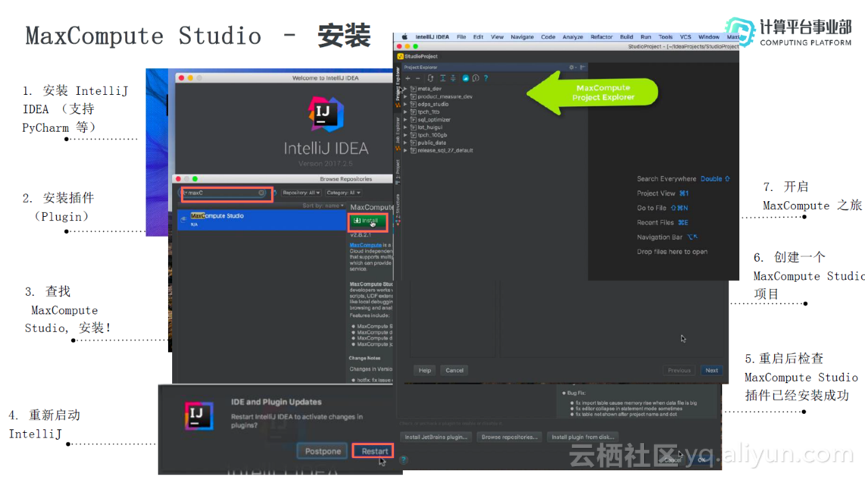The image size is (865, 480).
Task: Open the View menu
Action: [x=497, y=37]
